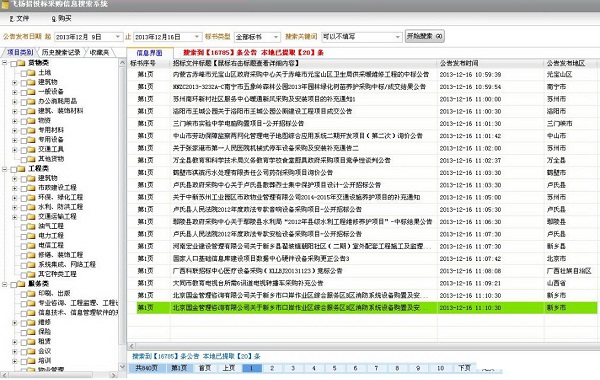Click the app icon in the title bar
Image resolution: width=600 pixels, height=380 pixels.
tap(5, 4)
